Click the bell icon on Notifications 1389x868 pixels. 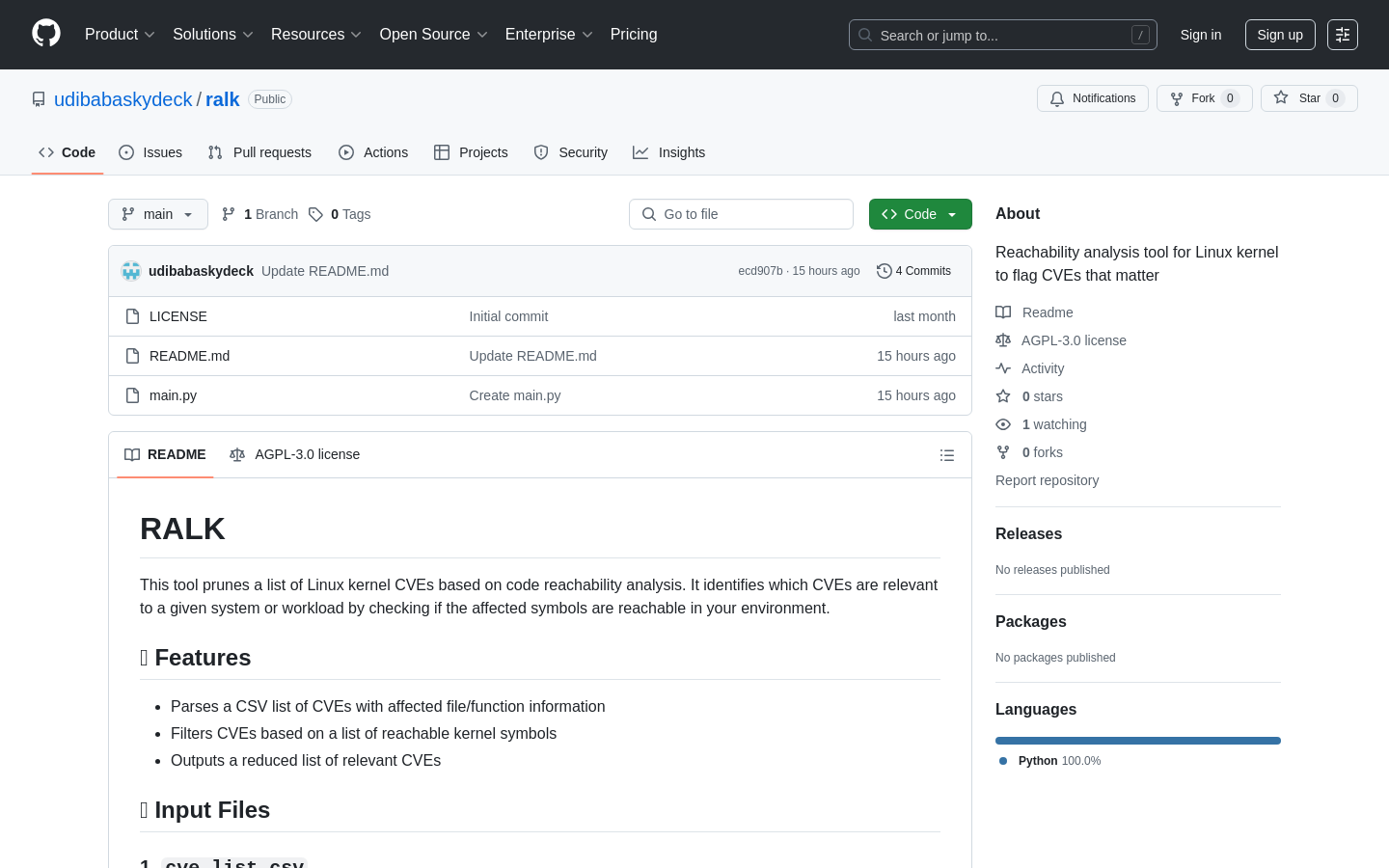[x=1057, y=98]
